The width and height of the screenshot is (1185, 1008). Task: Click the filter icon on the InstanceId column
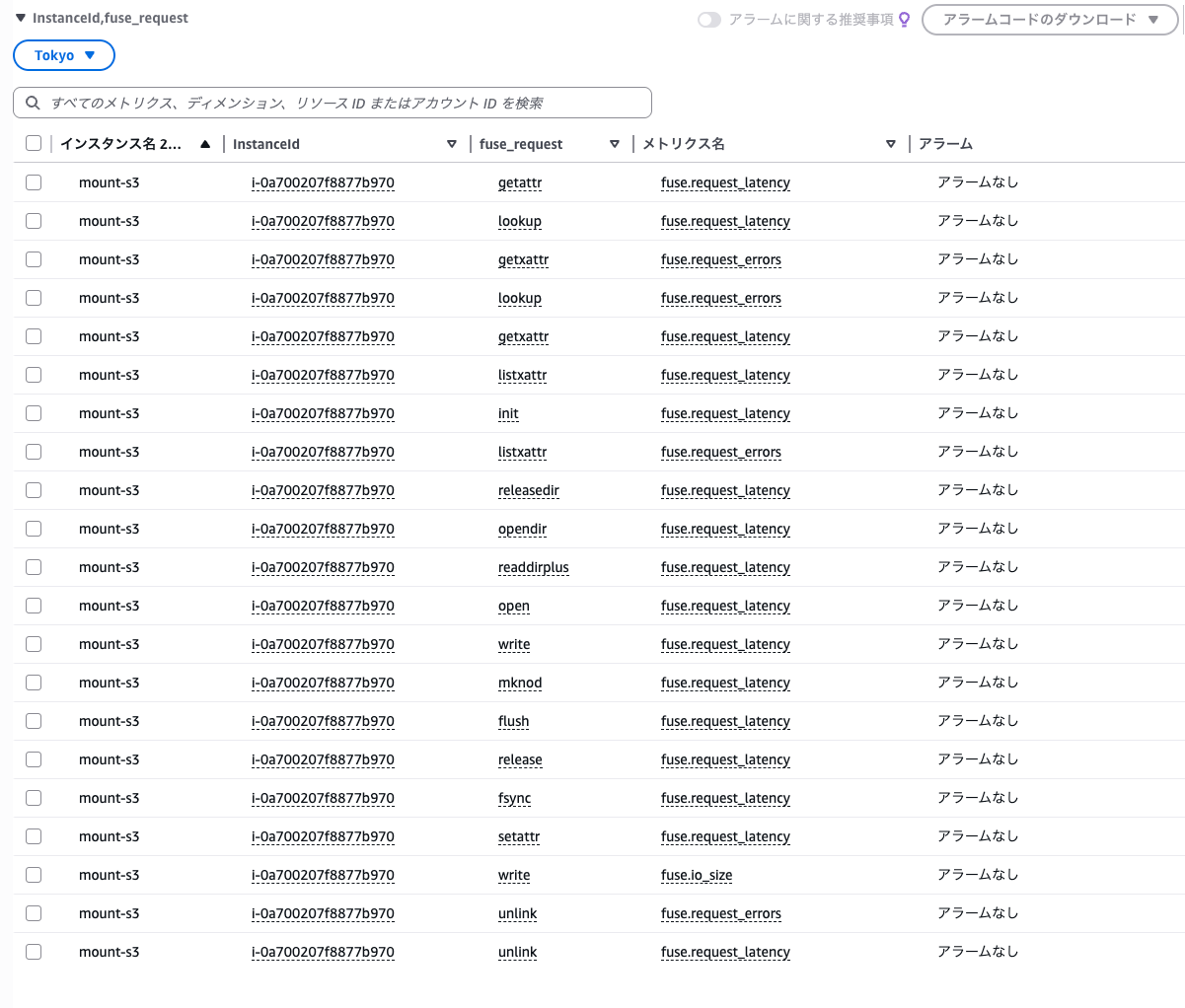point(452,143)
